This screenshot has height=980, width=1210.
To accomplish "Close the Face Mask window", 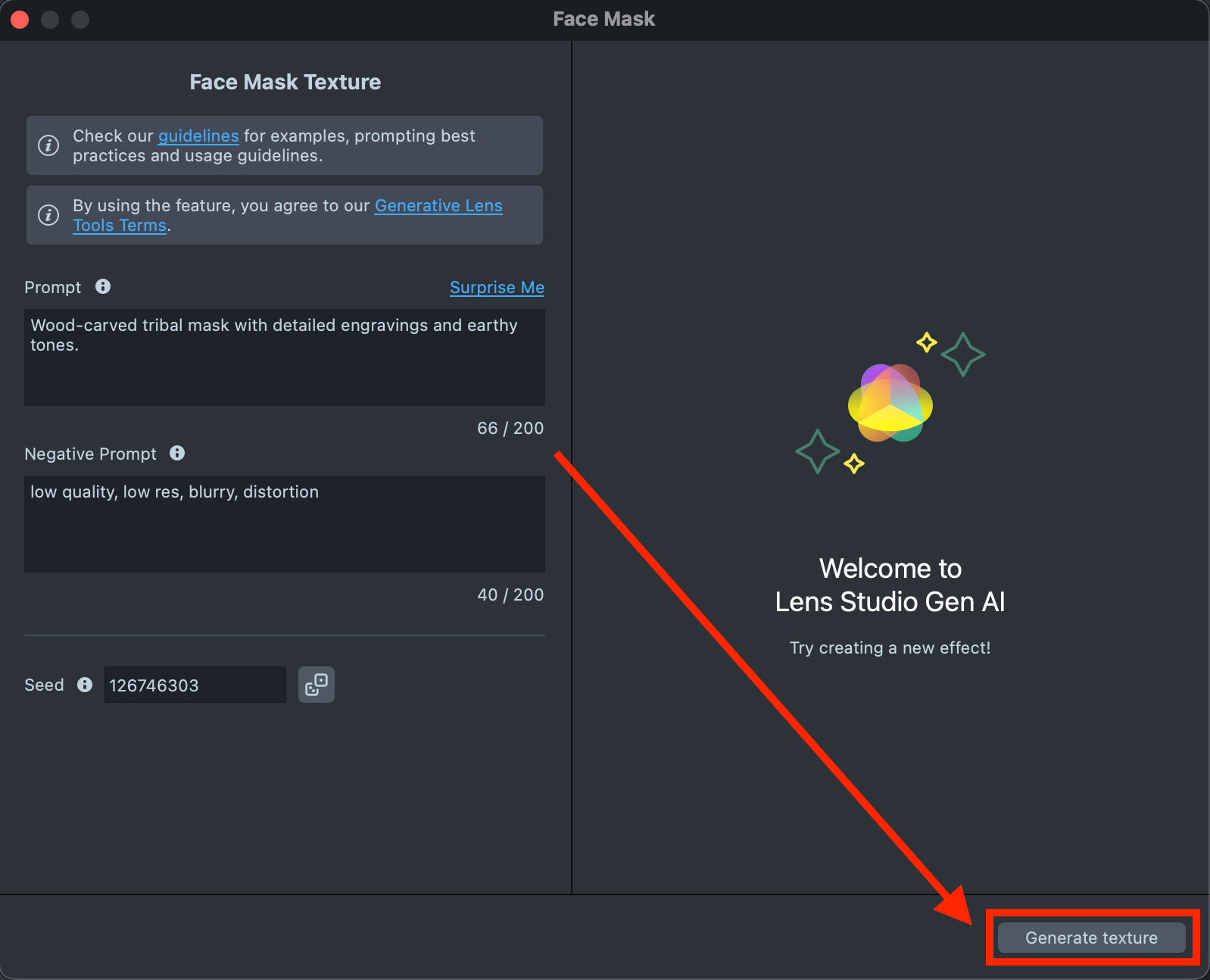I will [x=20, y=20].
